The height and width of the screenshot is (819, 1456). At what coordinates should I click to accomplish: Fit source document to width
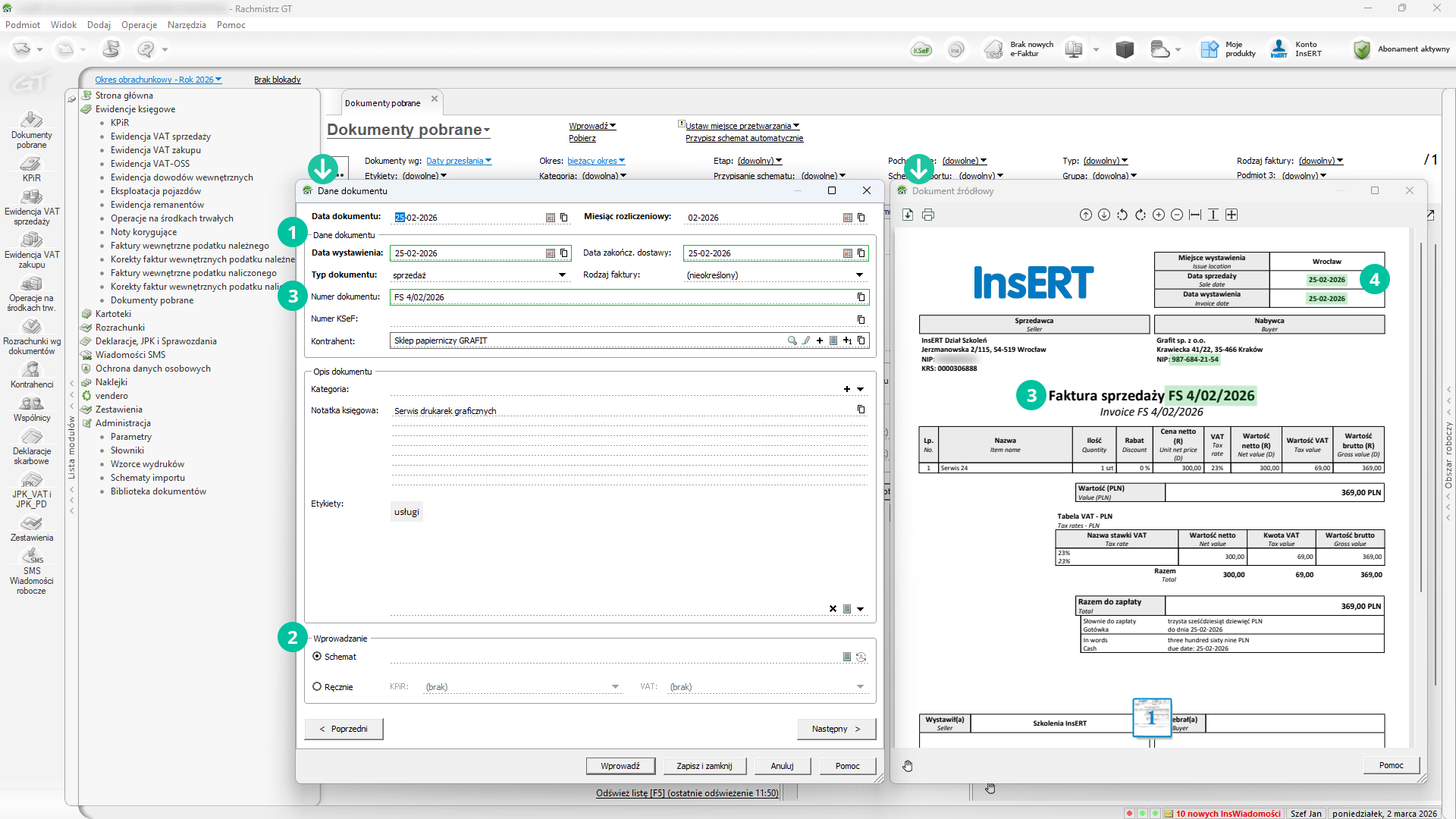click(x=1195, y=215)
